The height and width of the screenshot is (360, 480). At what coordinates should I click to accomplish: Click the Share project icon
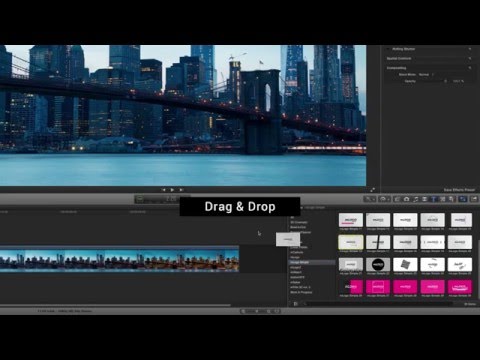coord(474,199)
